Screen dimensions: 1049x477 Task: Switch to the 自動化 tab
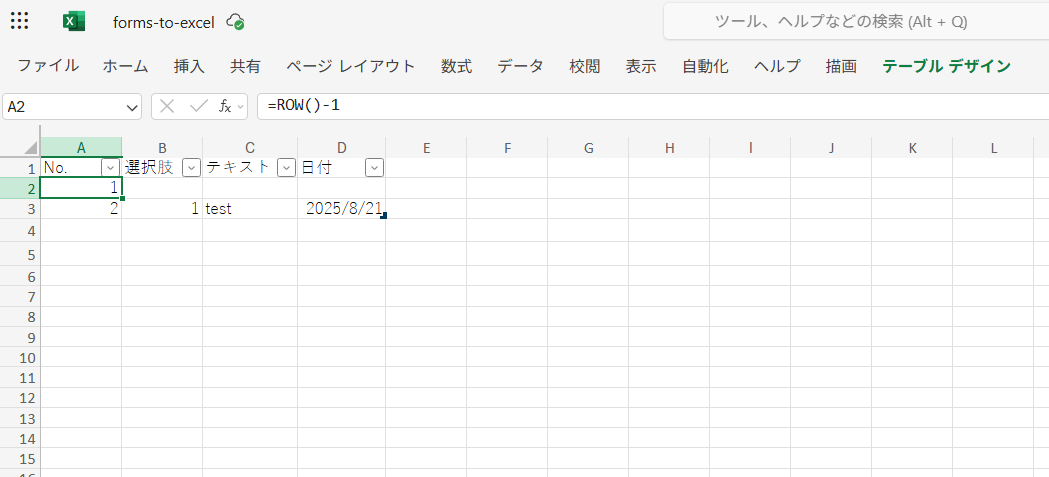pos(705,66)
